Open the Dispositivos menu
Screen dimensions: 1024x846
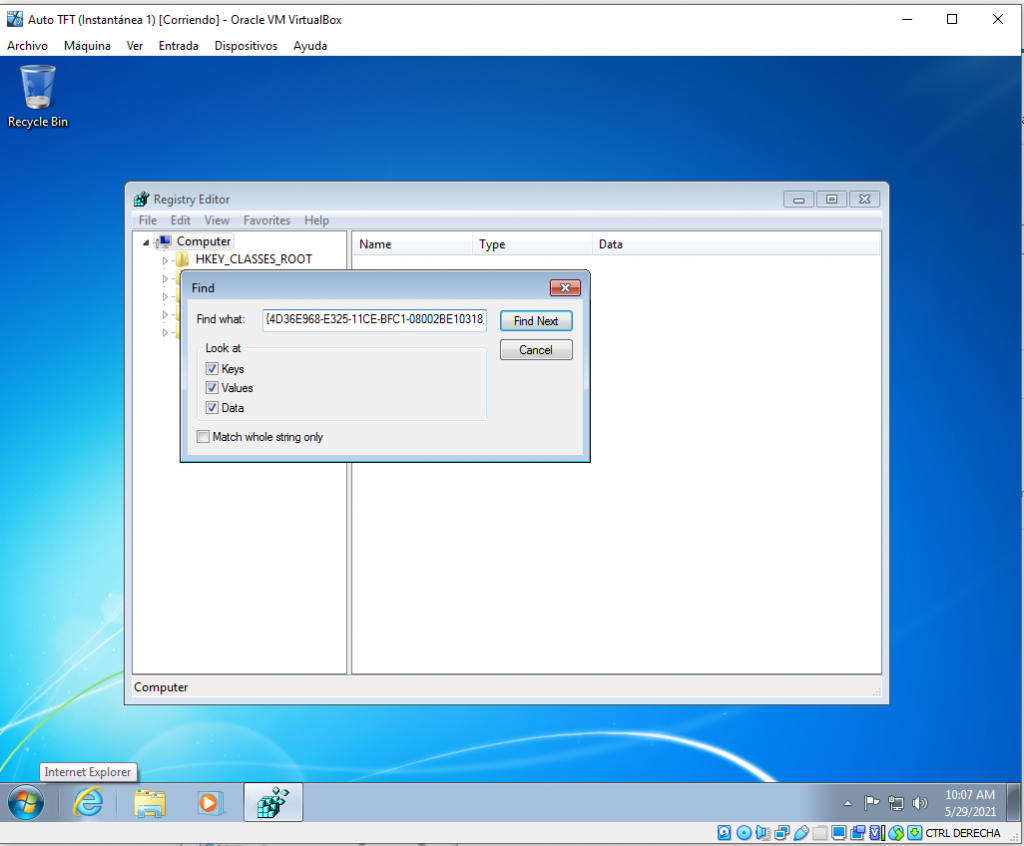pos(245,46)
